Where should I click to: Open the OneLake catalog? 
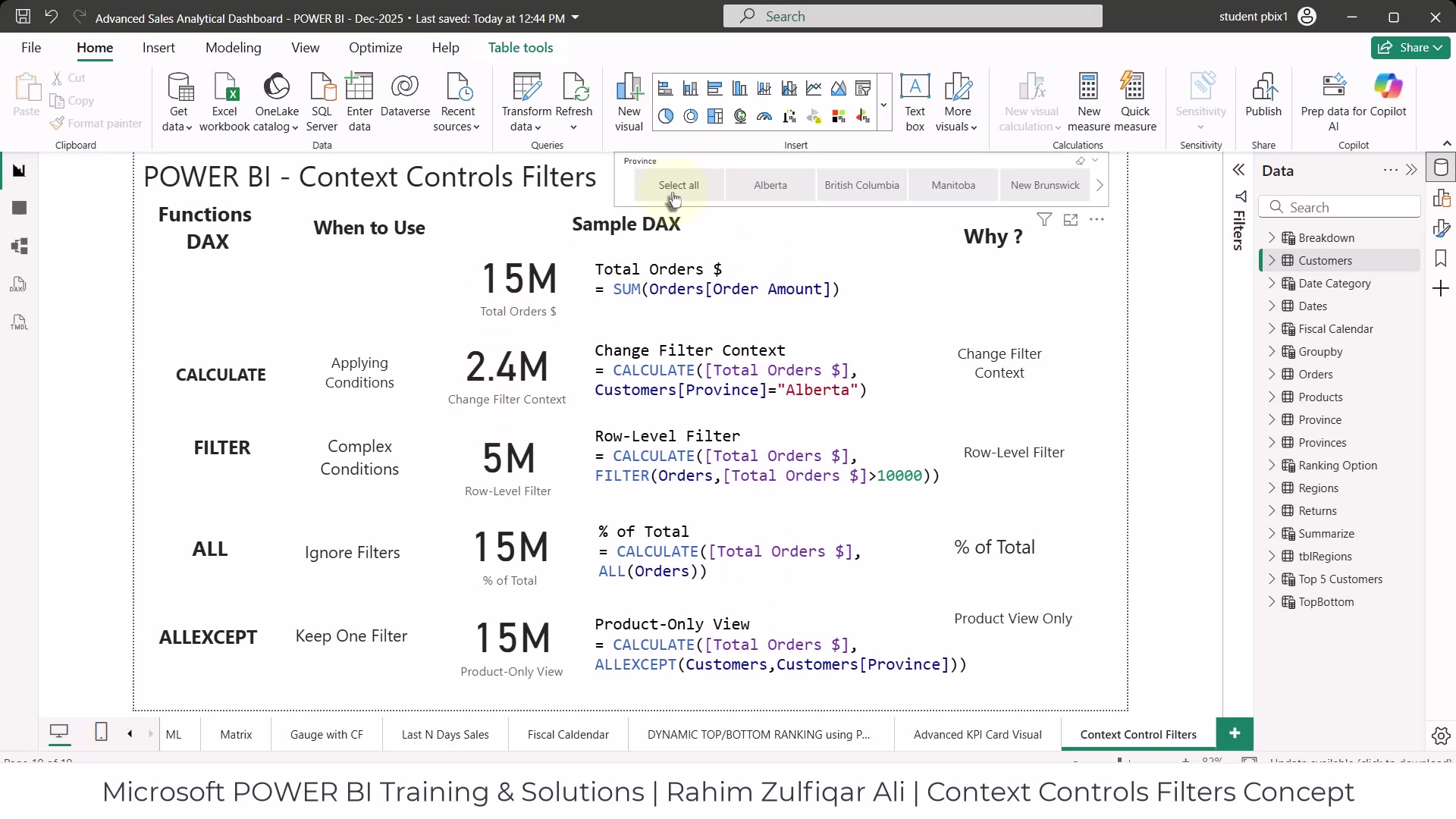[277, 102]
